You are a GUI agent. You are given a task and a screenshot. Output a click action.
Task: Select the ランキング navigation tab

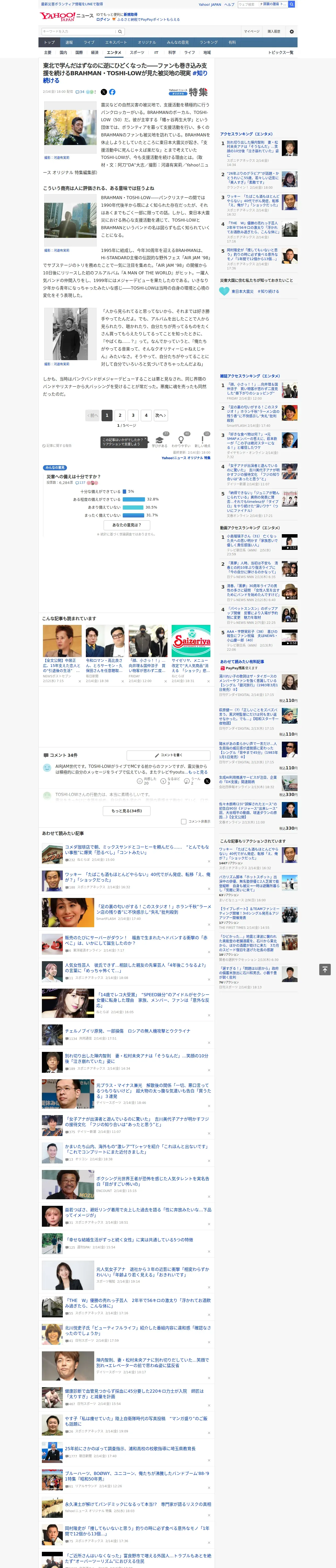(209, 42)
